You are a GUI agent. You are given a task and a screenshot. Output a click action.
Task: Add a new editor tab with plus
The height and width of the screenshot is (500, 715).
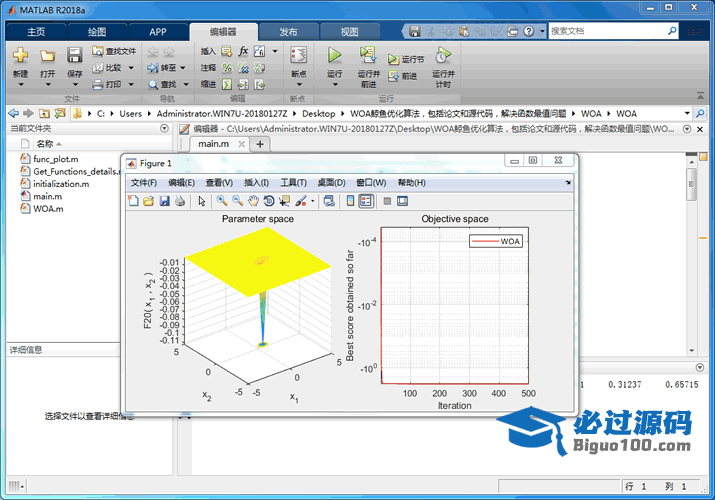click(x=260, y=144)
